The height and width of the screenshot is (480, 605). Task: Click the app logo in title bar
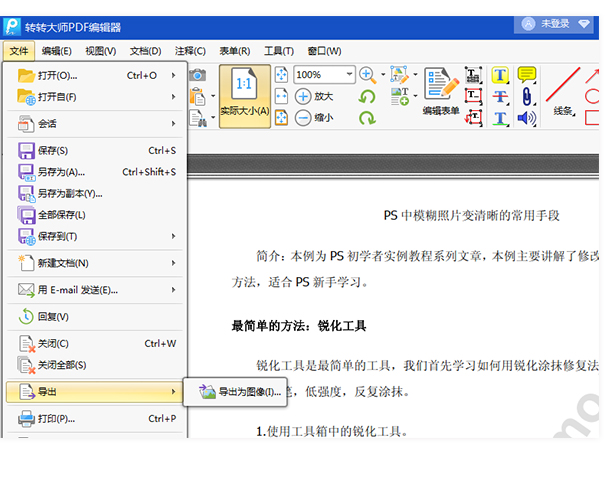12,27
